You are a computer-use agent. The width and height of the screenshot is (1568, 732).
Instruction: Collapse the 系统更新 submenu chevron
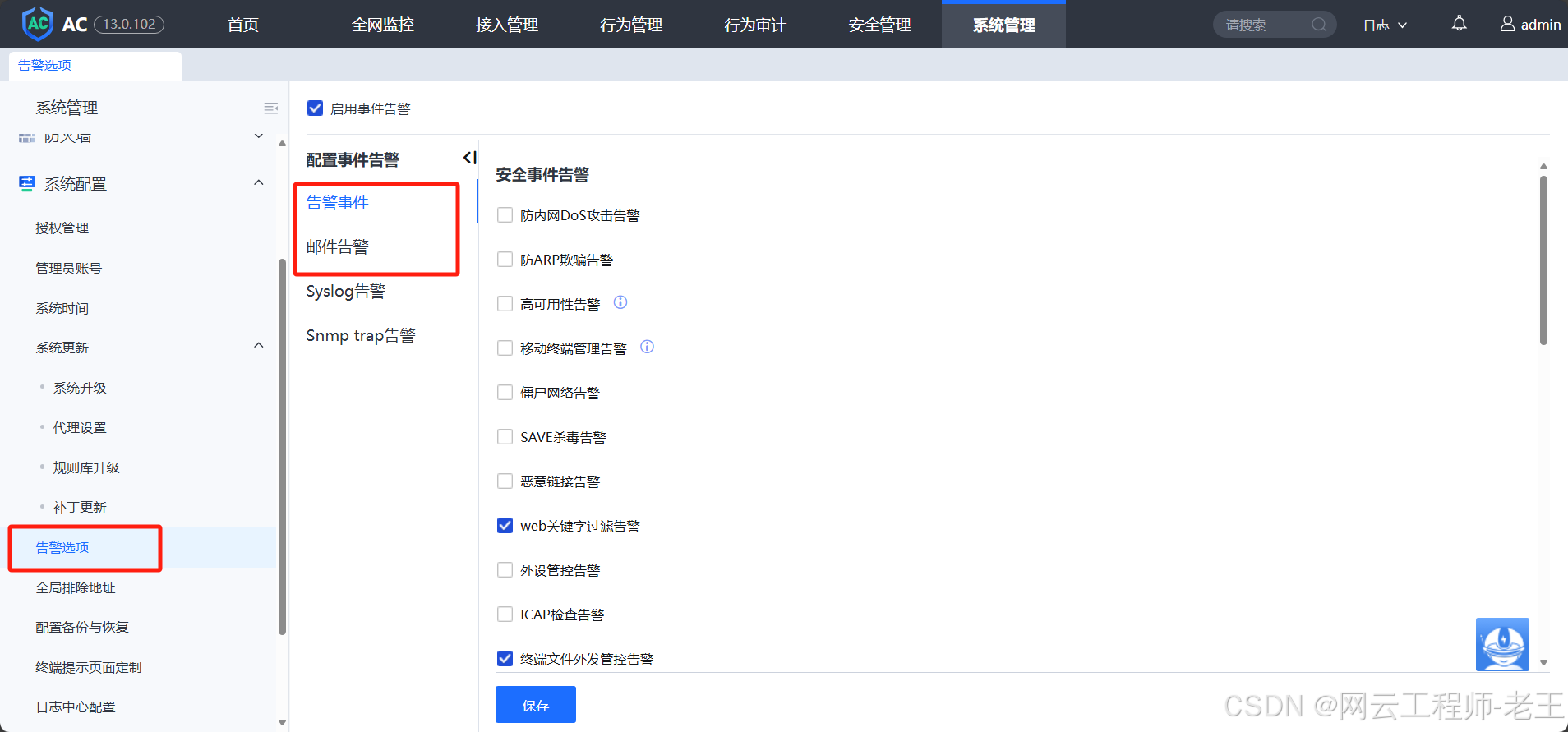(259, 346)
